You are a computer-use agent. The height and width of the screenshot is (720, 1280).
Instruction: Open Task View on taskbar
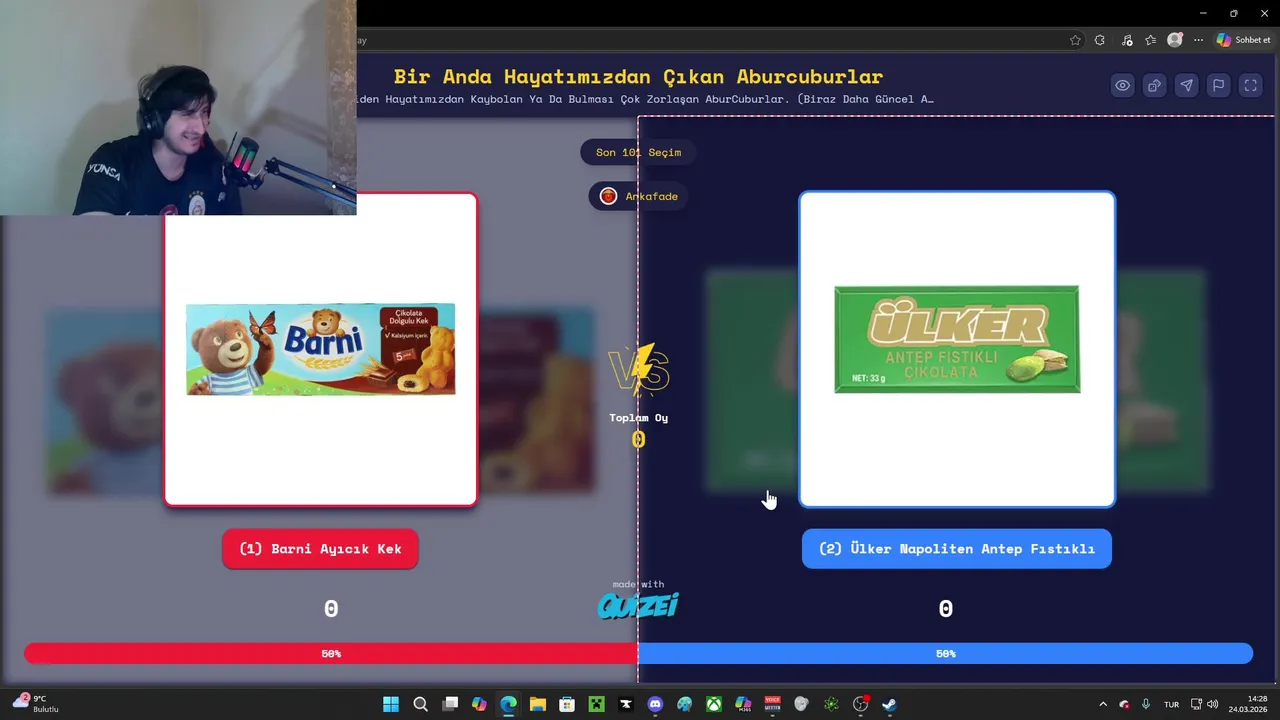(450, 704)
